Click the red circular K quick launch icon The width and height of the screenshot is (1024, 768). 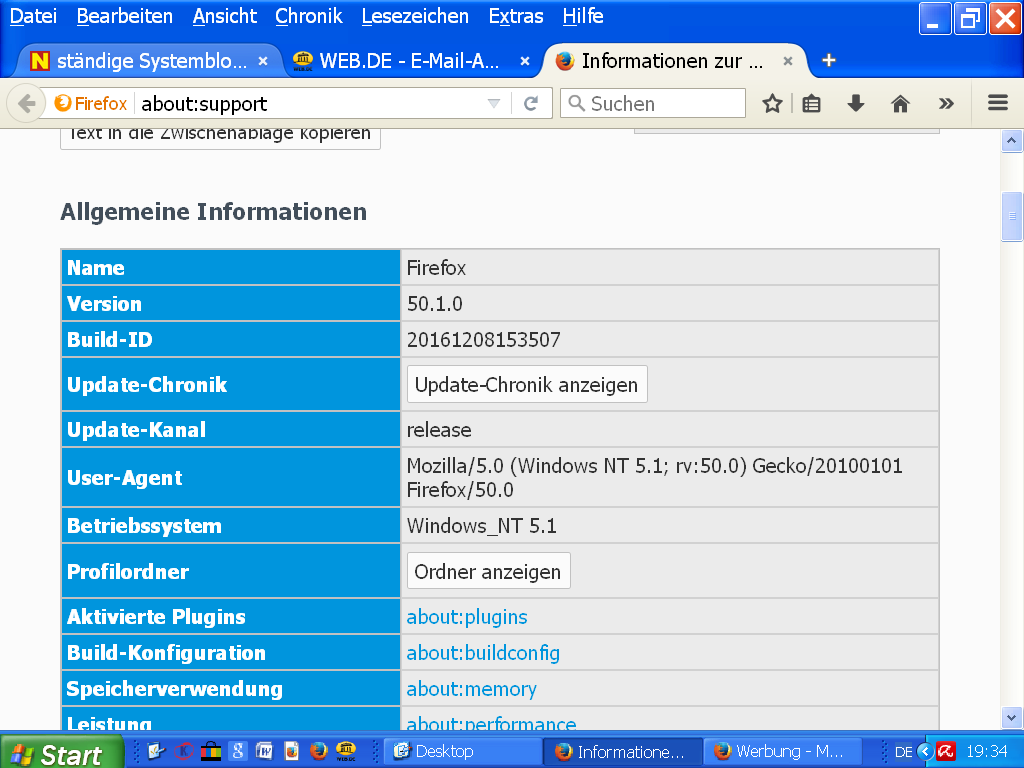184,751
